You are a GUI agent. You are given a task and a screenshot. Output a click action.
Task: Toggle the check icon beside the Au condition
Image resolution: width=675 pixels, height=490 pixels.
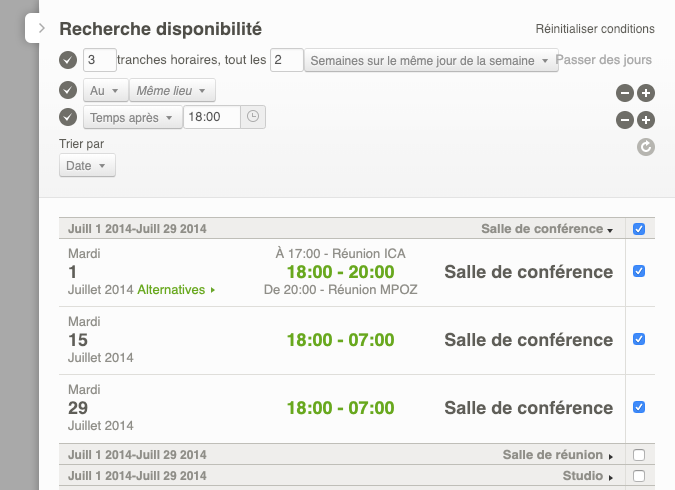coord(68,91)
